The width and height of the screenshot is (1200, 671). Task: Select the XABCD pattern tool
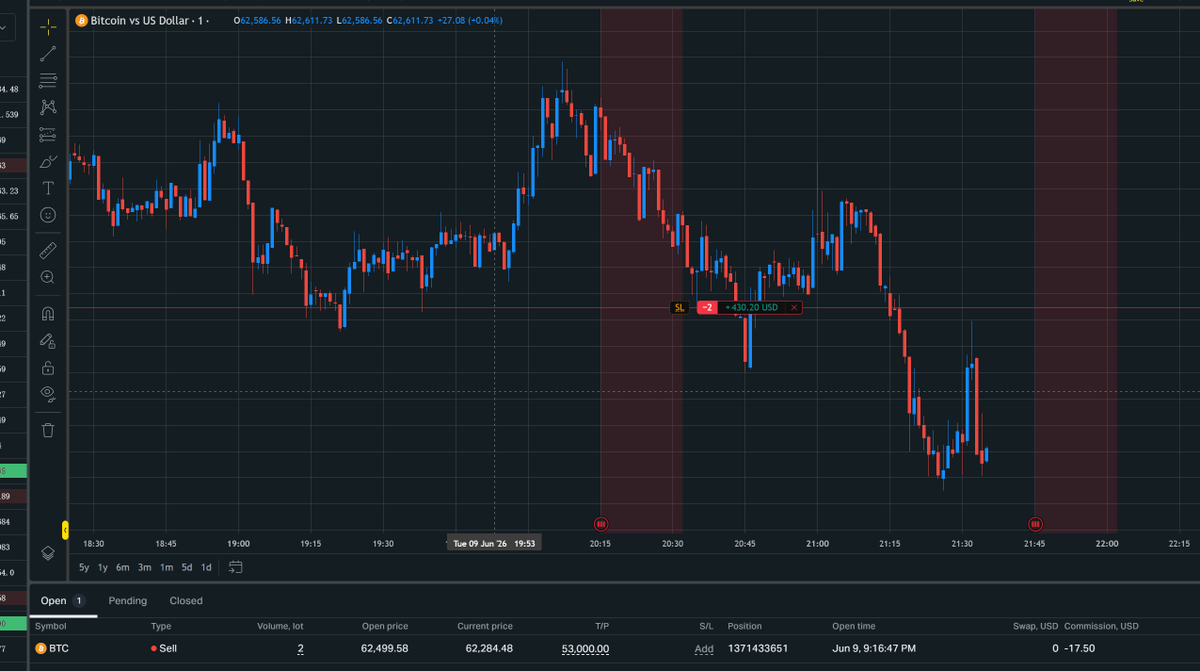click(x=48, y=107)
